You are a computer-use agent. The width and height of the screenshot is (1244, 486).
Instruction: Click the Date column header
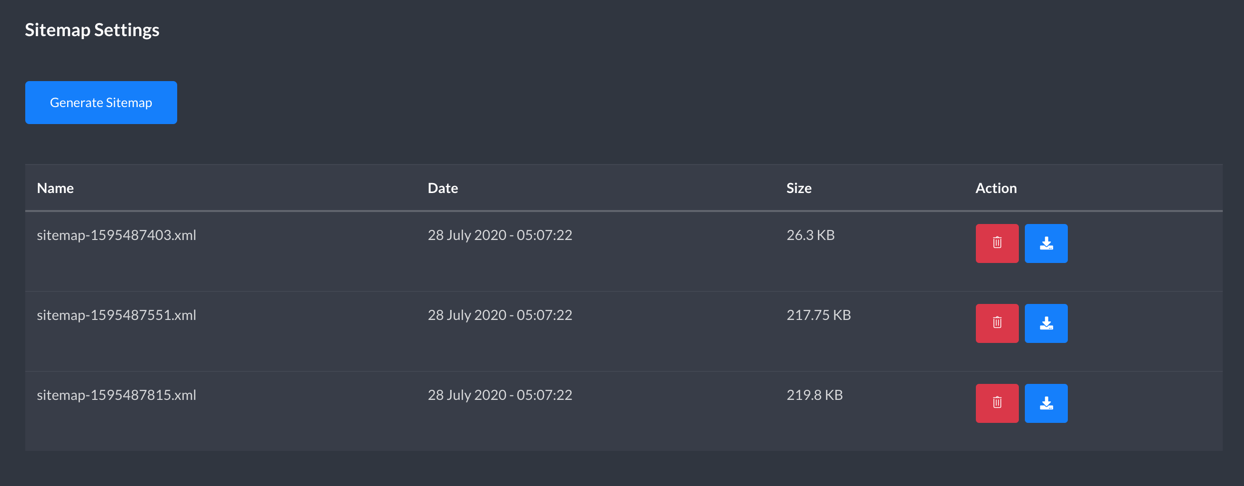pos(443,188)
